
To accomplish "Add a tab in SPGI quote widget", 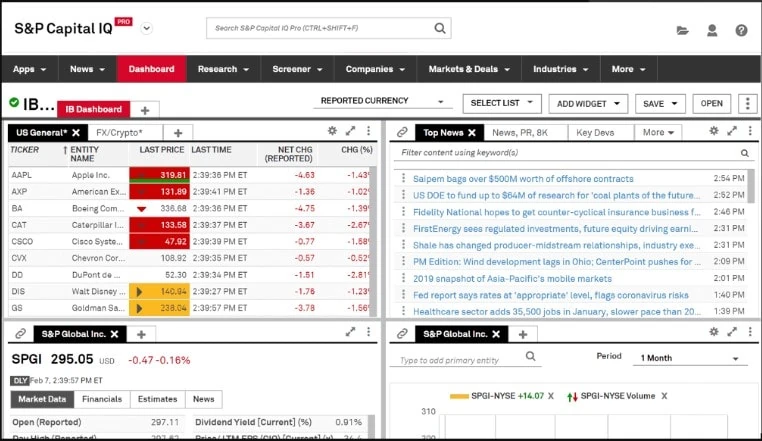I will pyautogui.click(x=141, y=335).
